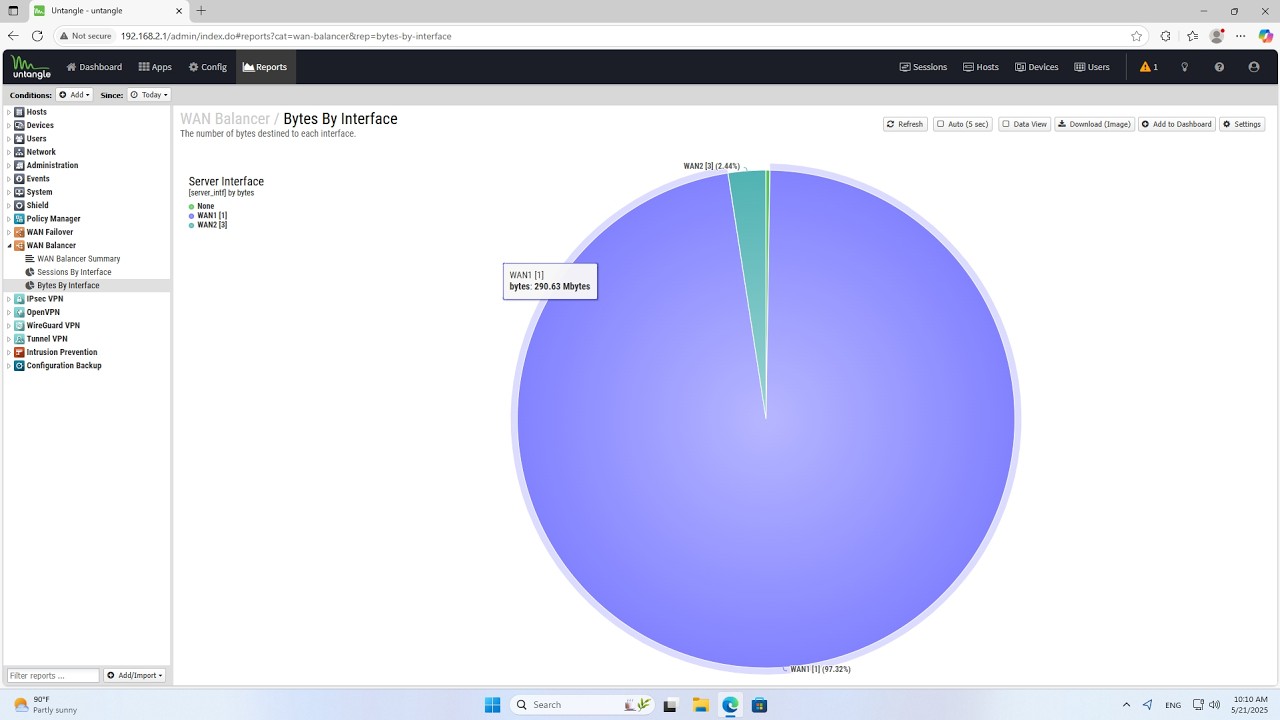The height and width of the screenshot is (720, 1280).
Task: Open the Add conditions dropdown
Action: point(74,95)
